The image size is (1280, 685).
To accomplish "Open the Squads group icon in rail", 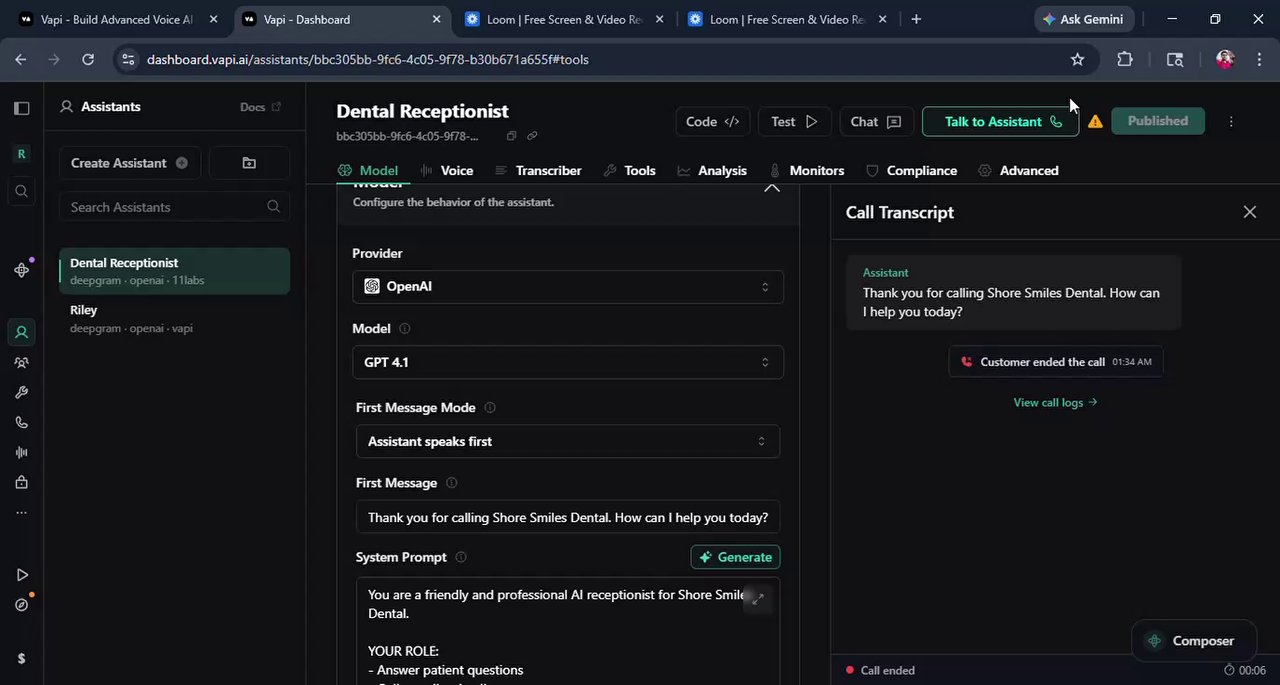I will point(21,363).
